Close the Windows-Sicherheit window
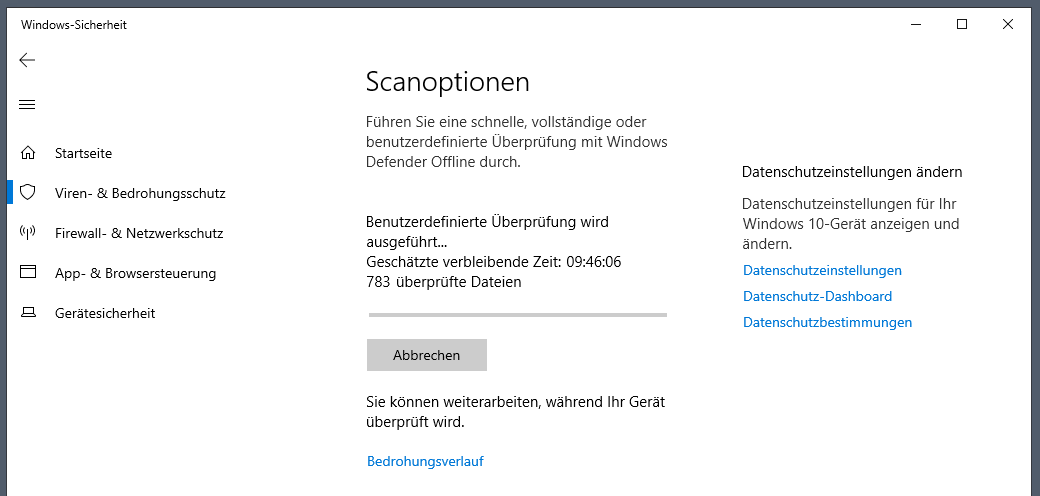 click(1008, 25)
